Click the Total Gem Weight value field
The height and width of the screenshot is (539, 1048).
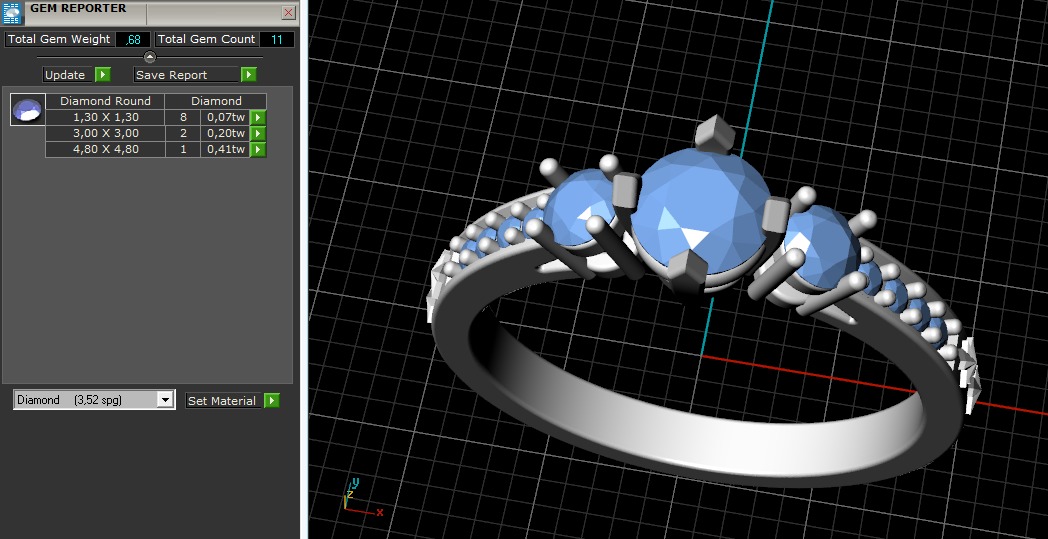coord(133,39)
